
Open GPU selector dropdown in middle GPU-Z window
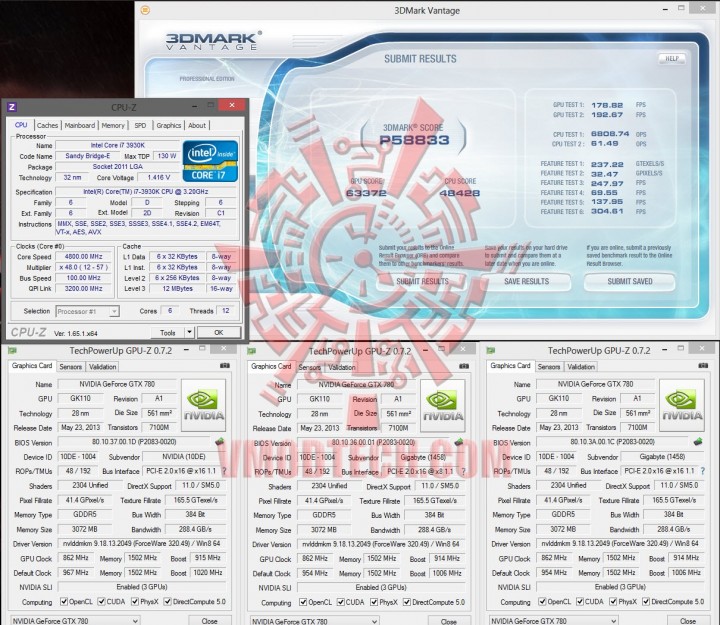[x=315, y=621]
